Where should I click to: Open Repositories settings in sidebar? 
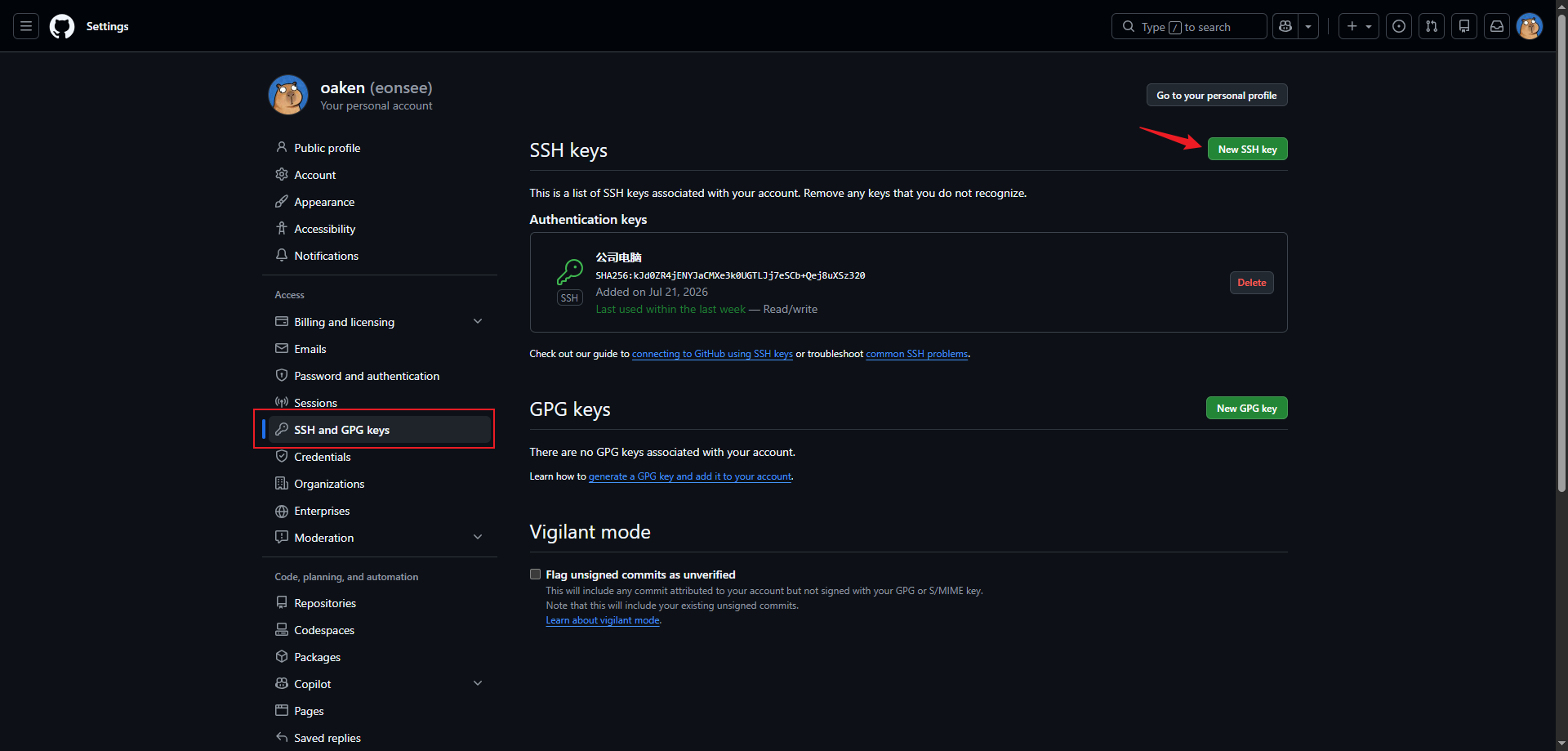pyautogui.click(x=380, y=603)
